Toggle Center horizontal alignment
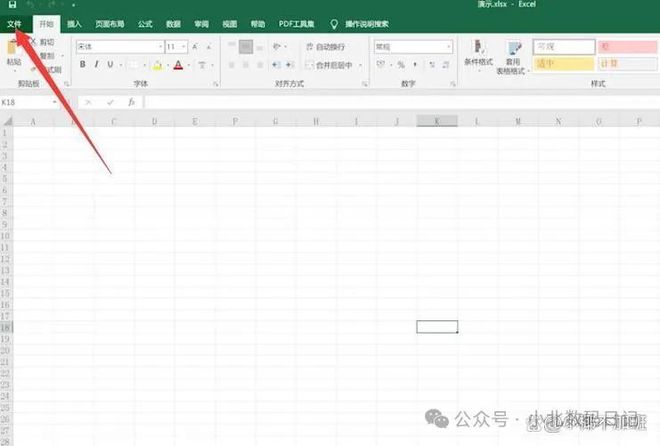This screenshot has height=446, width=660. (x=246, y=65)
